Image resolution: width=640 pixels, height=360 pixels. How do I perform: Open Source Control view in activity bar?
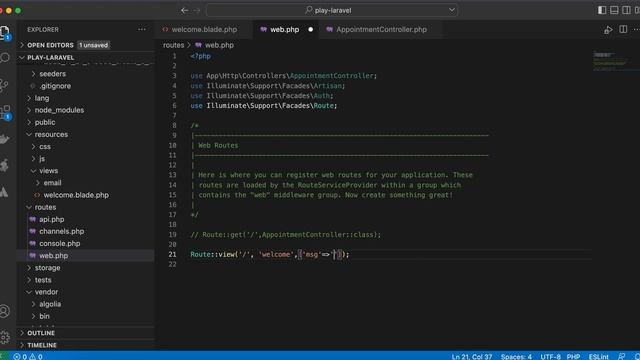pos(4,85)
